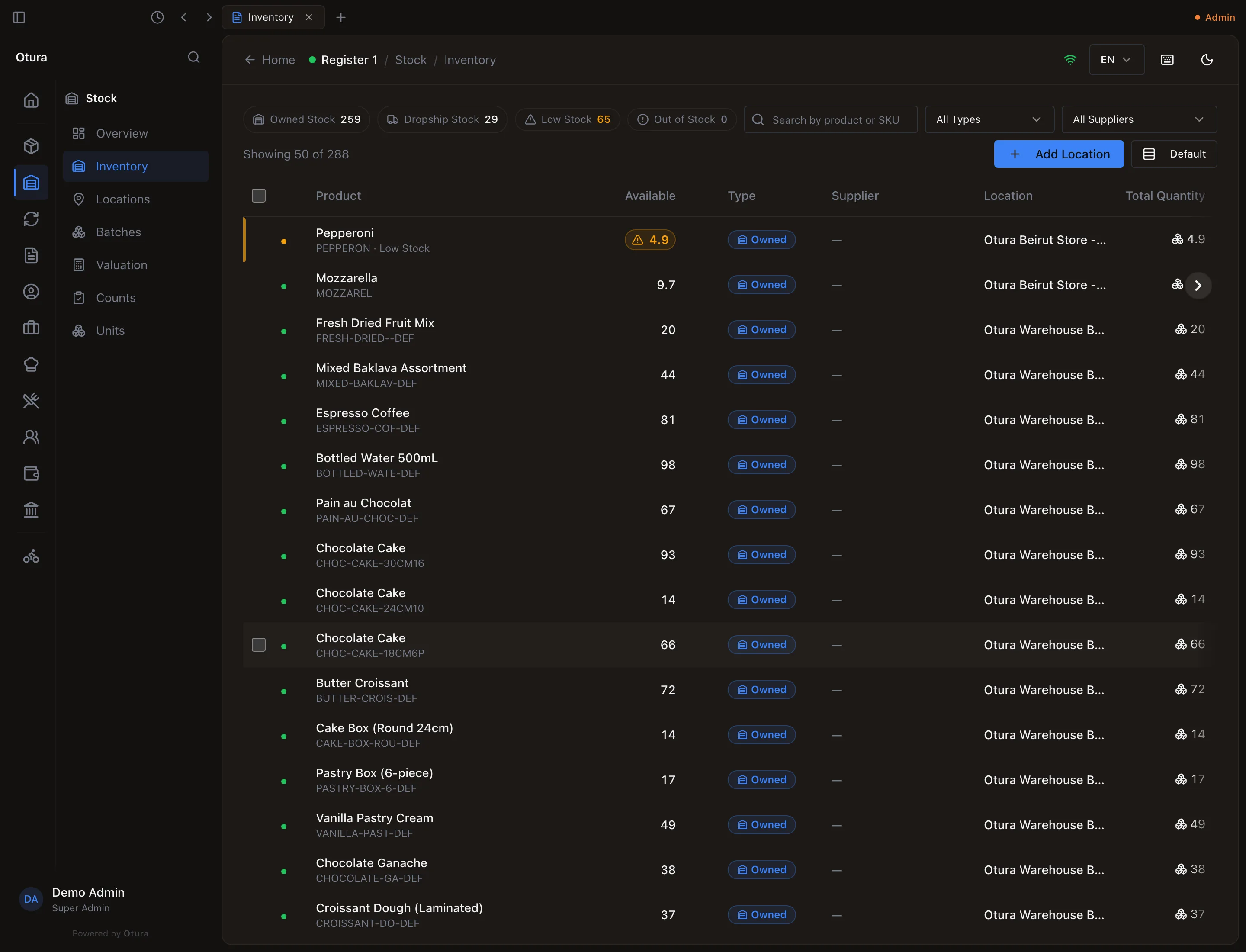Click the green Wi-Fi status icon

tap(1070, 60)
